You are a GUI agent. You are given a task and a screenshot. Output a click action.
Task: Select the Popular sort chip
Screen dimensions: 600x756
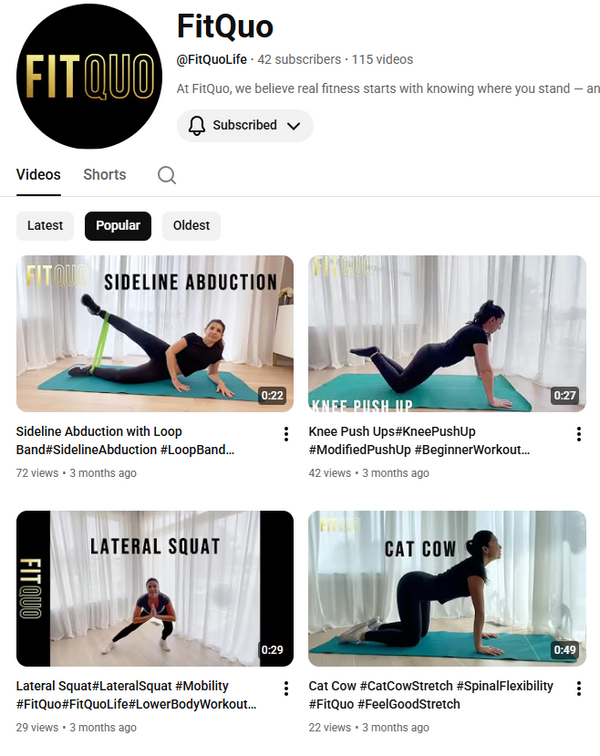coord(118,226)
